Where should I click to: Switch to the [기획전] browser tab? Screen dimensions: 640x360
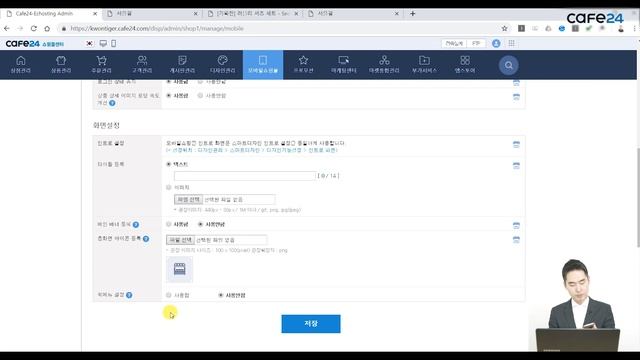[252, 13]
